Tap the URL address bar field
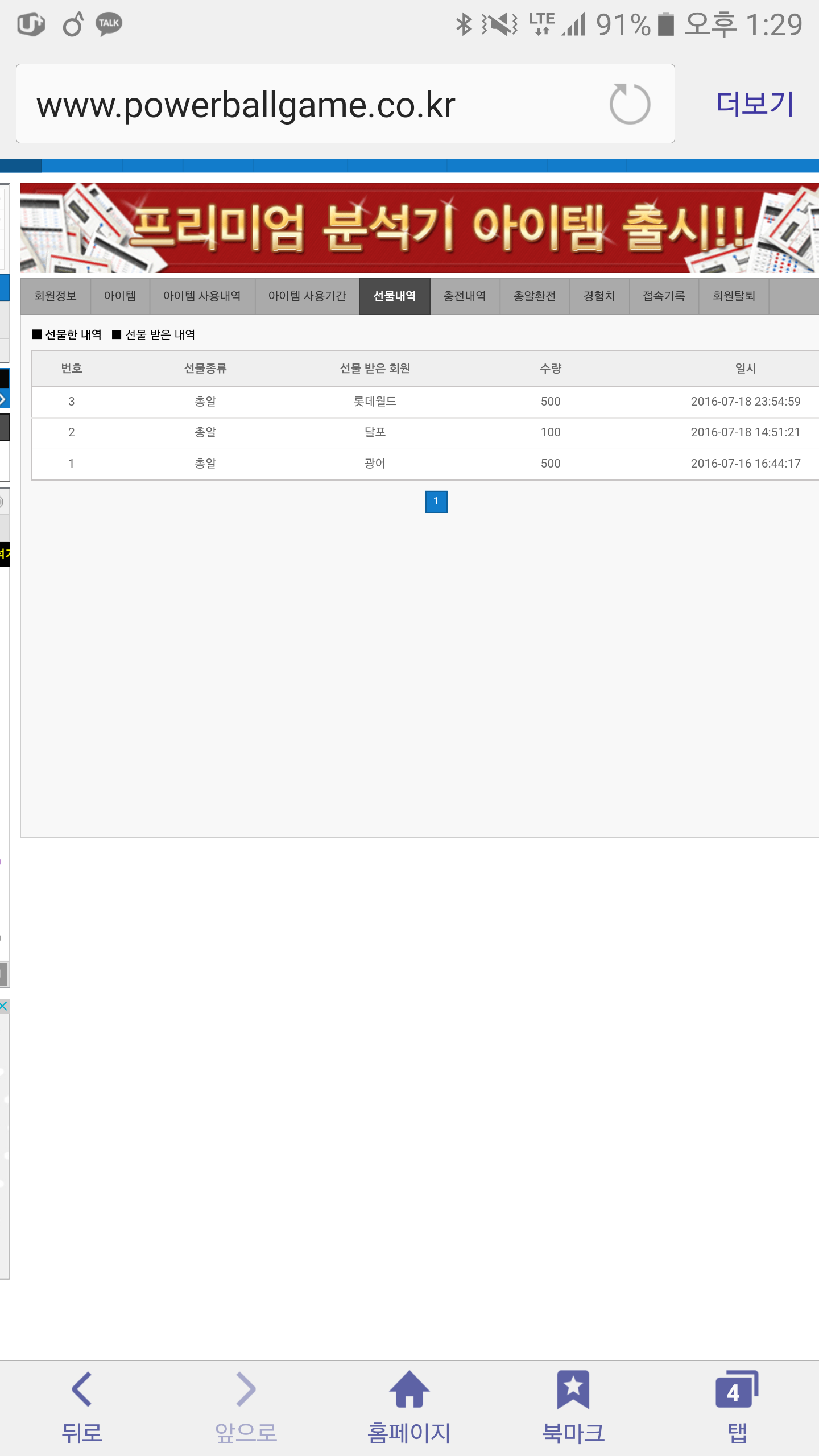 pyautogui.click(x=345, y=104)
